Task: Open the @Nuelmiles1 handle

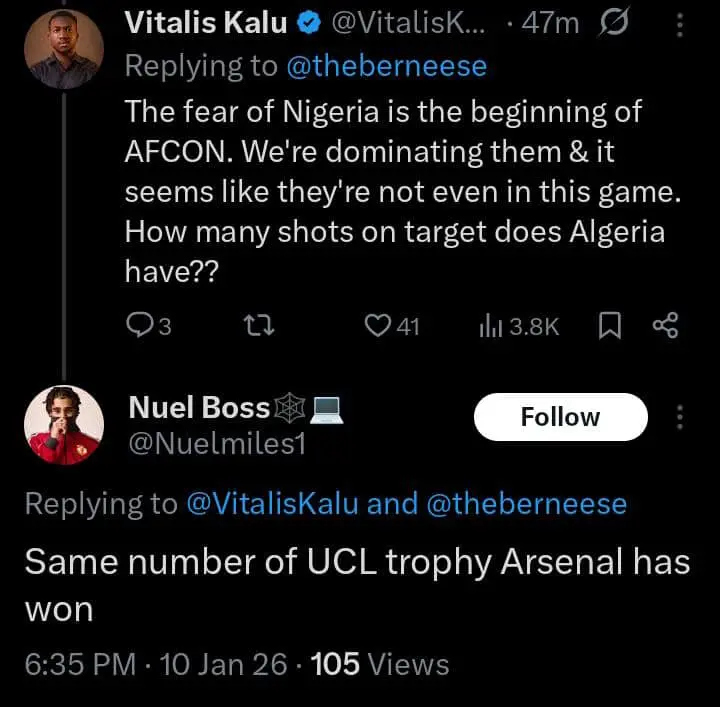Action: (216, 441)
